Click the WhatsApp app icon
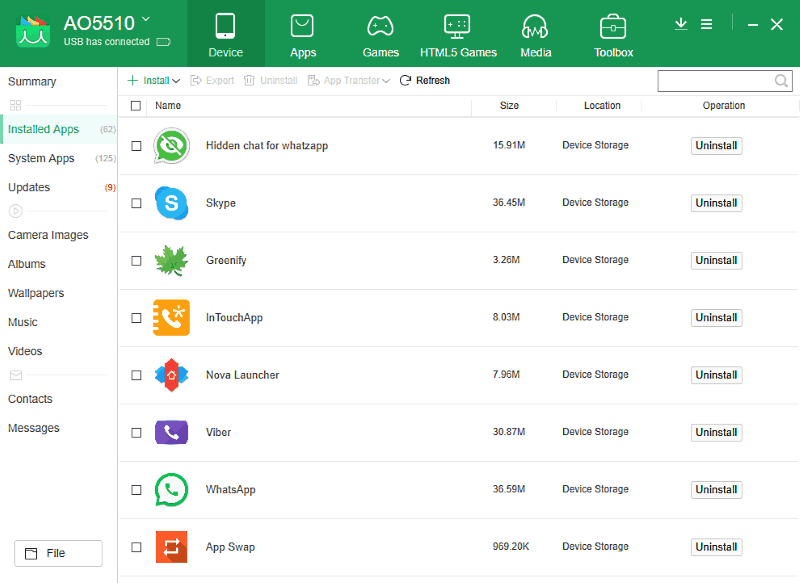The height and width of the screenshot is (583, 800). (x=171, y=490)
